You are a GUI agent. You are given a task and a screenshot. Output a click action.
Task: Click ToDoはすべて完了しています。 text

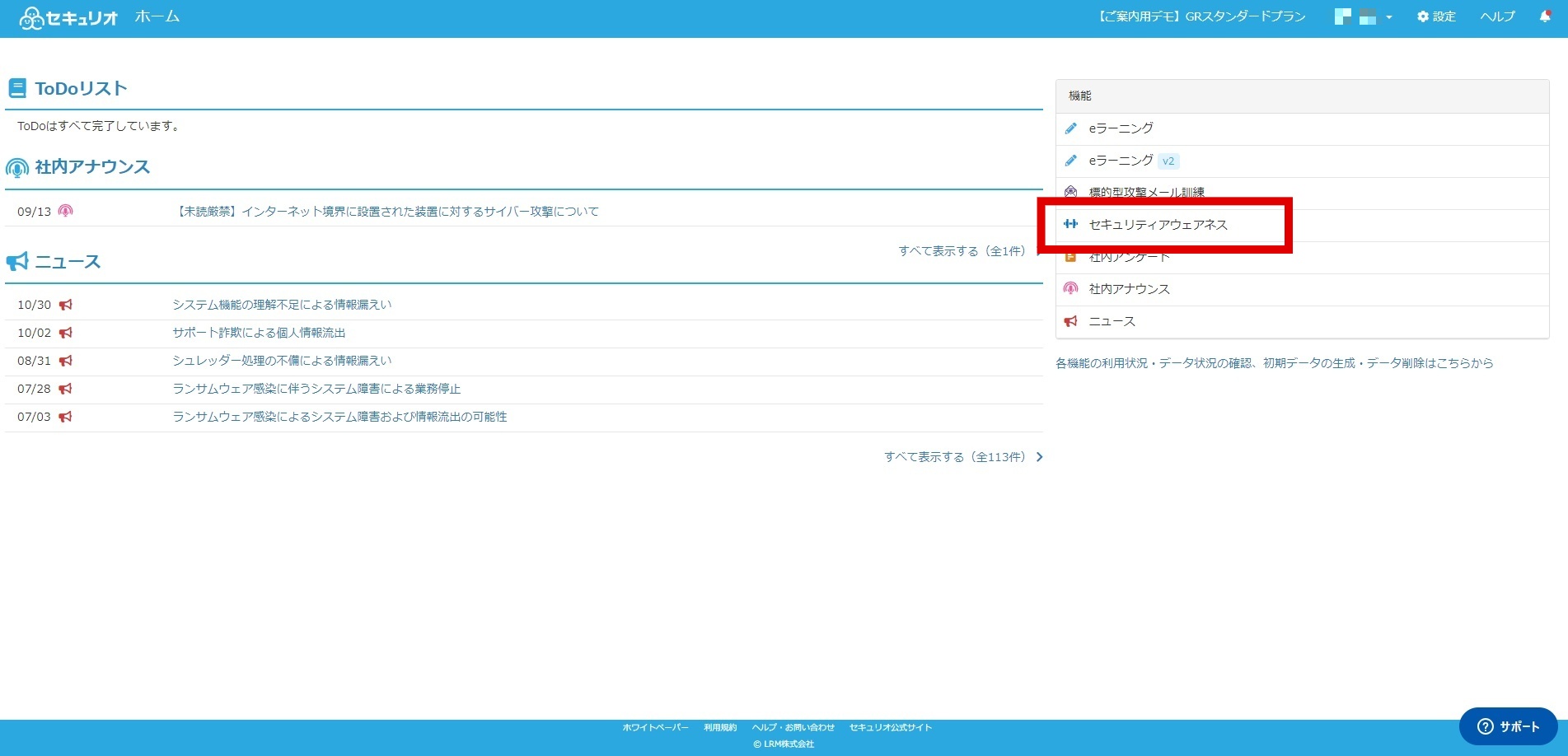(100, 126)
